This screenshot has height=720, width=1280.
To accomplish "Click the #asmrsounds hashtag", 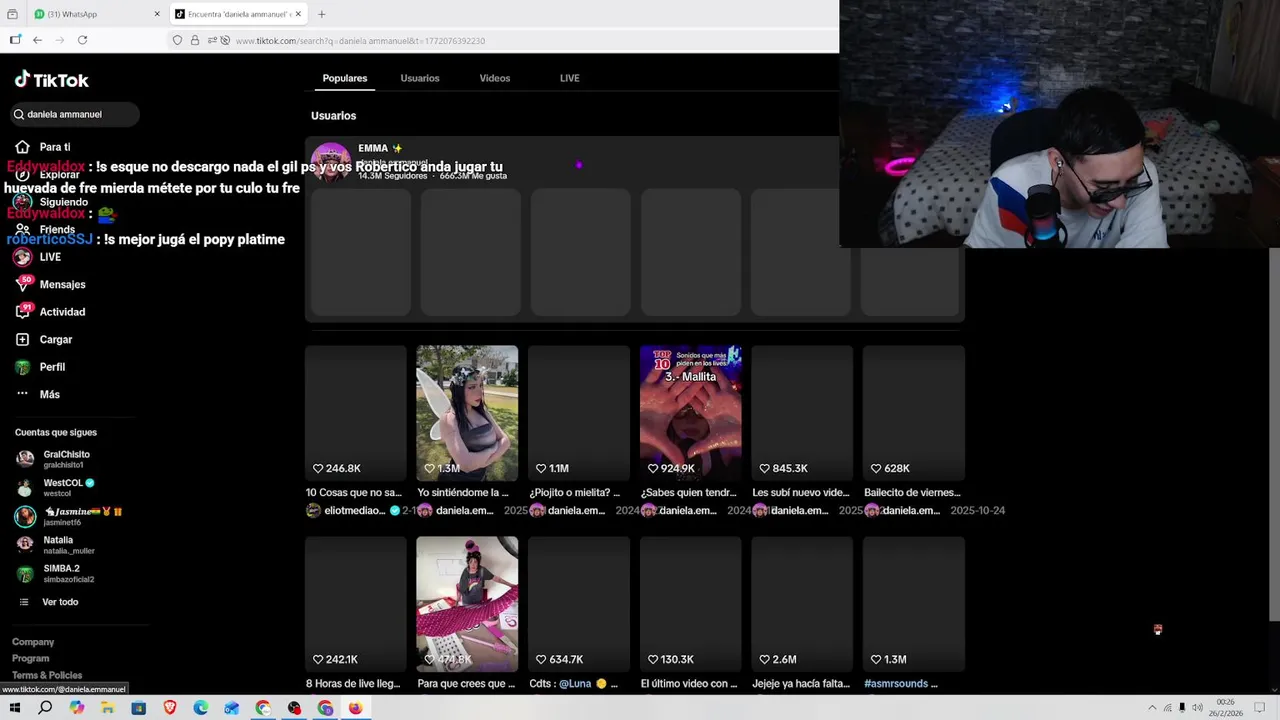I will (897, 684).
